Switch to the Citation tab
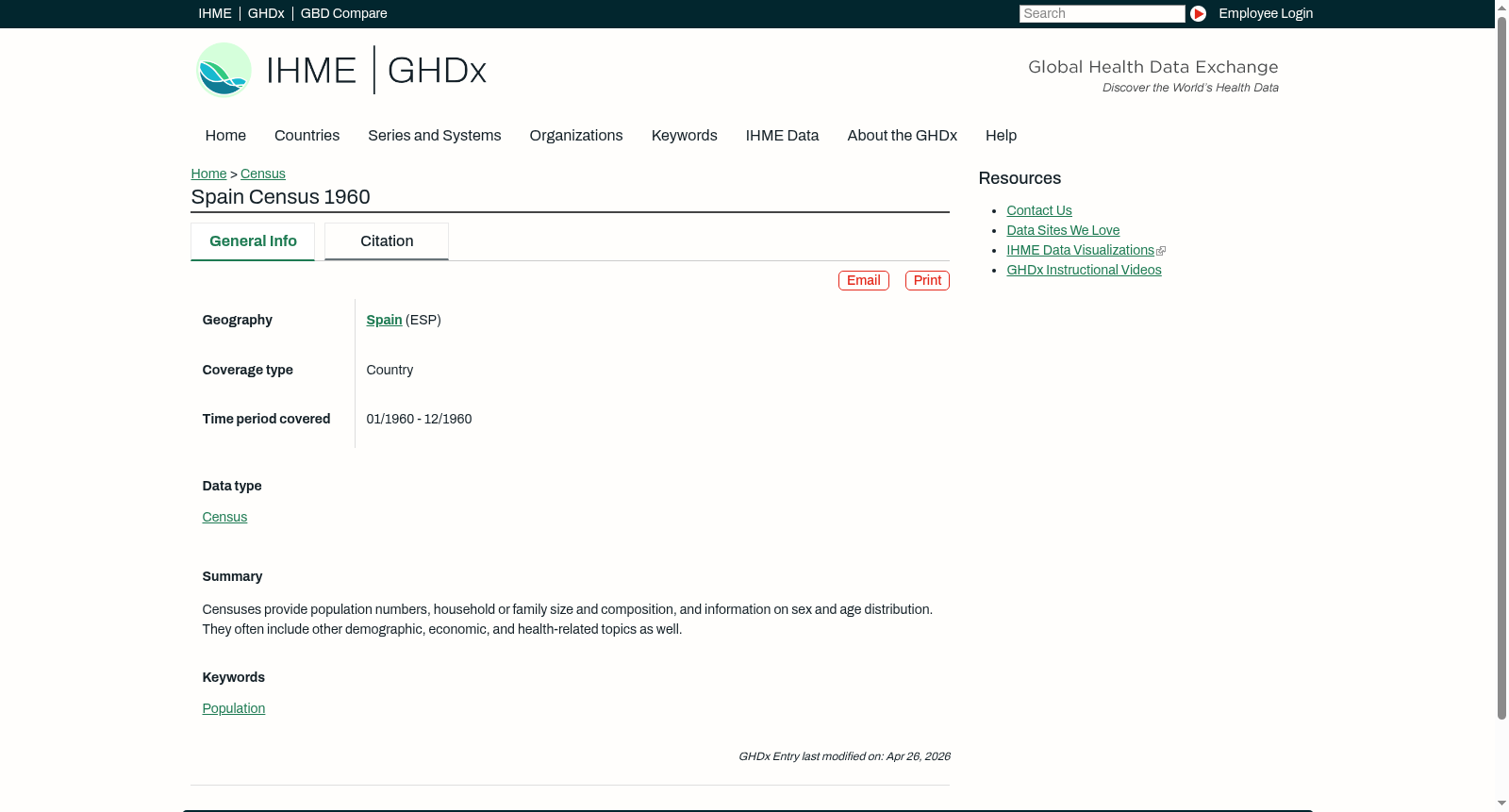Screen dimensions: 1509x812 coord(387,241)
